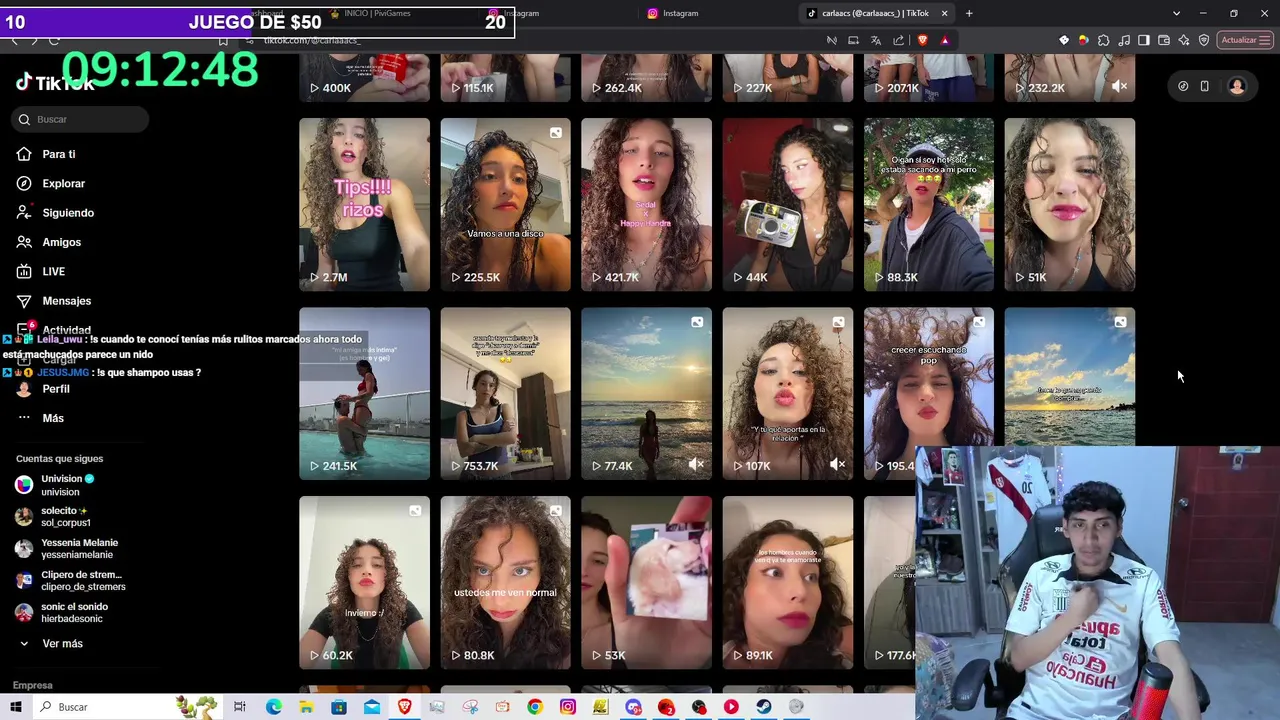
Task: Open Instagram app from taskbar
Action: 567,707
